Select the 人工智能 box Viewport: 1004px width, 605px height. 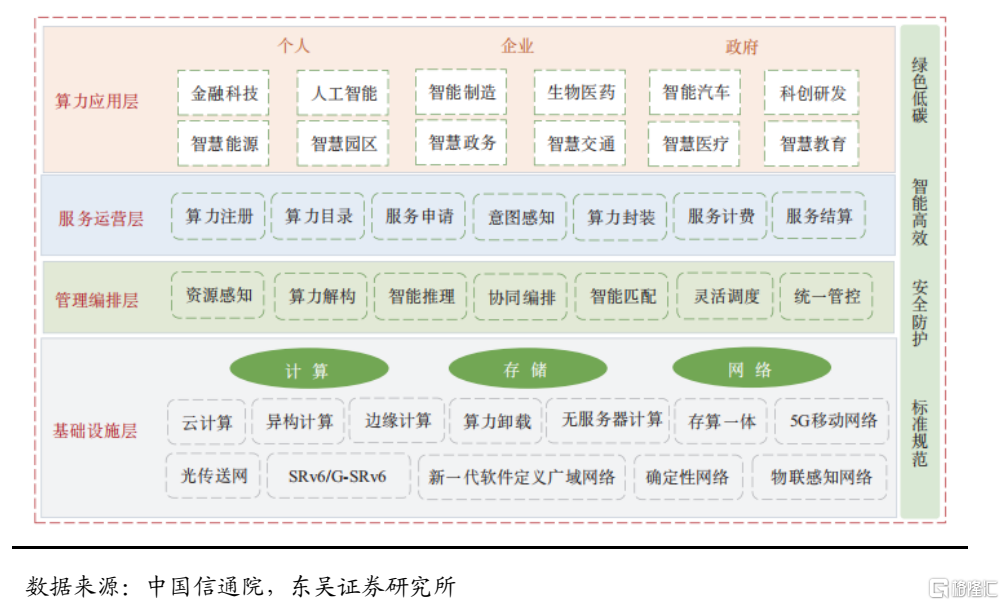pyautogui.click(x=343, y=93)
